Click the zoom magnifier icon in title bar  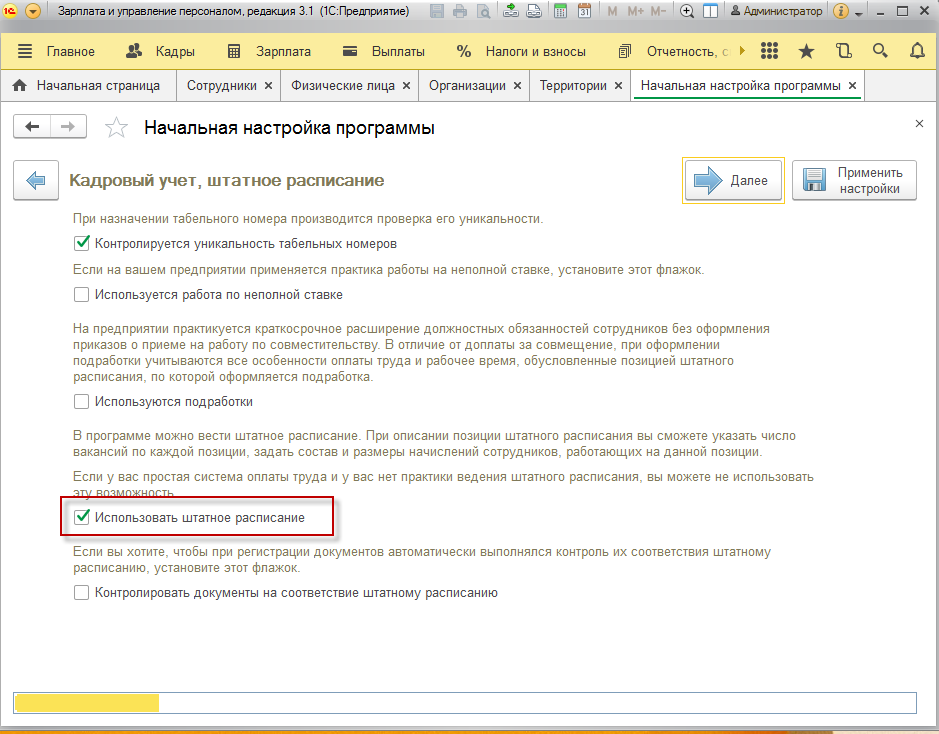point(686,12)
